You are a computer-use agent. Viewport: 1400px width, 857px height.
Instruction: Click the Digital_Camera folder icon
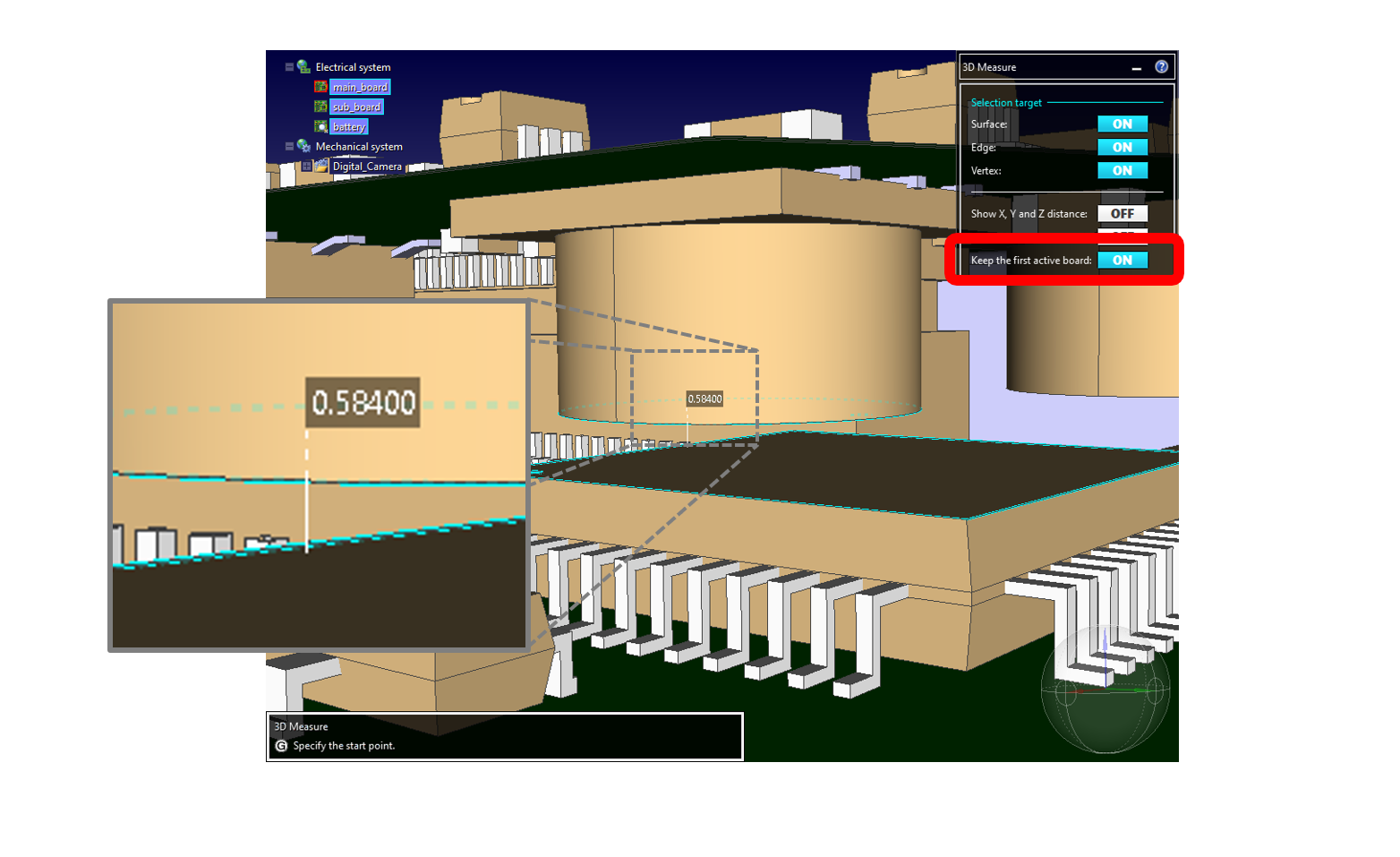[x=321, y=166]
